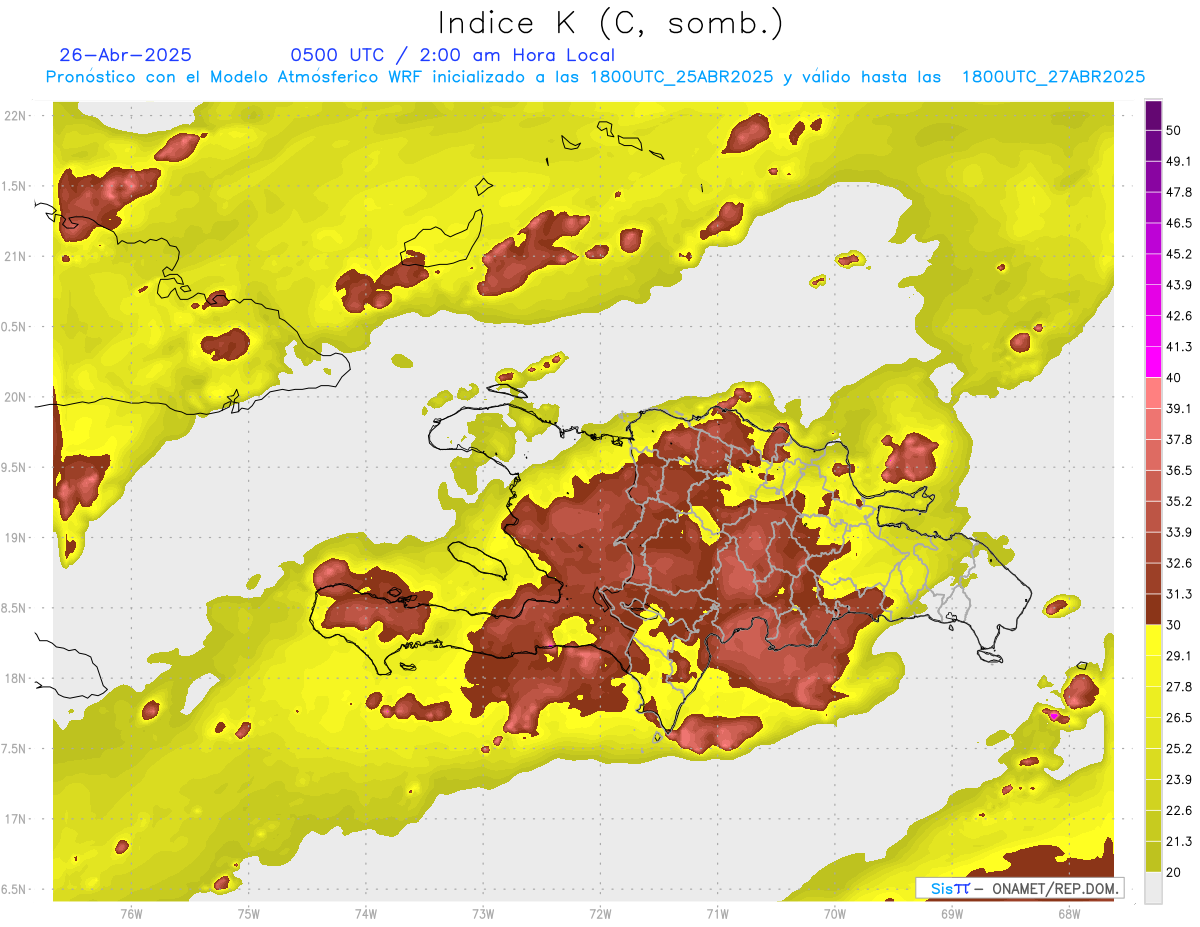
Task: Click the '73W' longitude label
Action: click(483, 913)
